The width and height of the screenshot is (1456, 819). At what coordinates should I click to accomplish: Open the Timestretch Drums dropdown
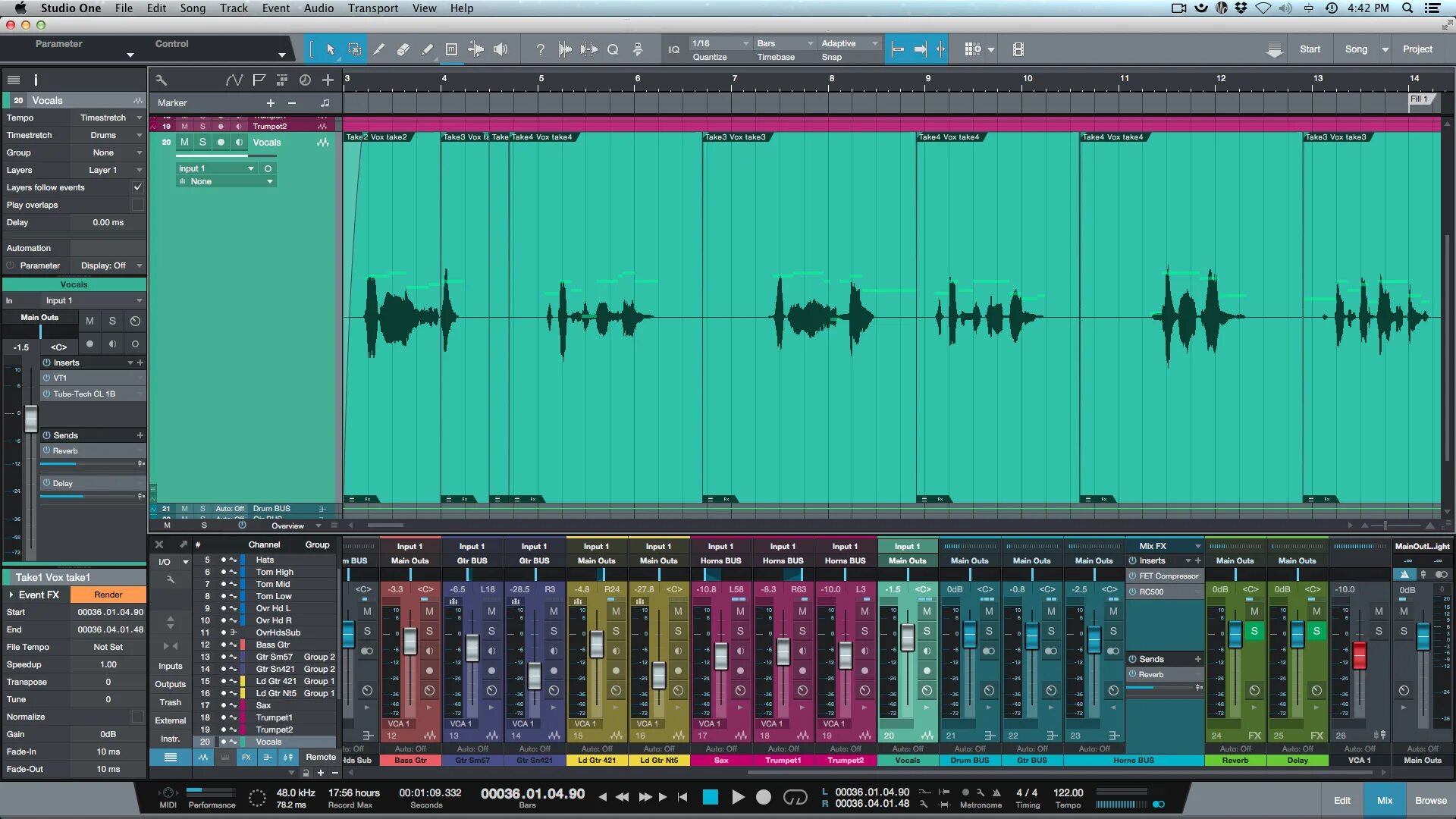(x=108, y=135)
